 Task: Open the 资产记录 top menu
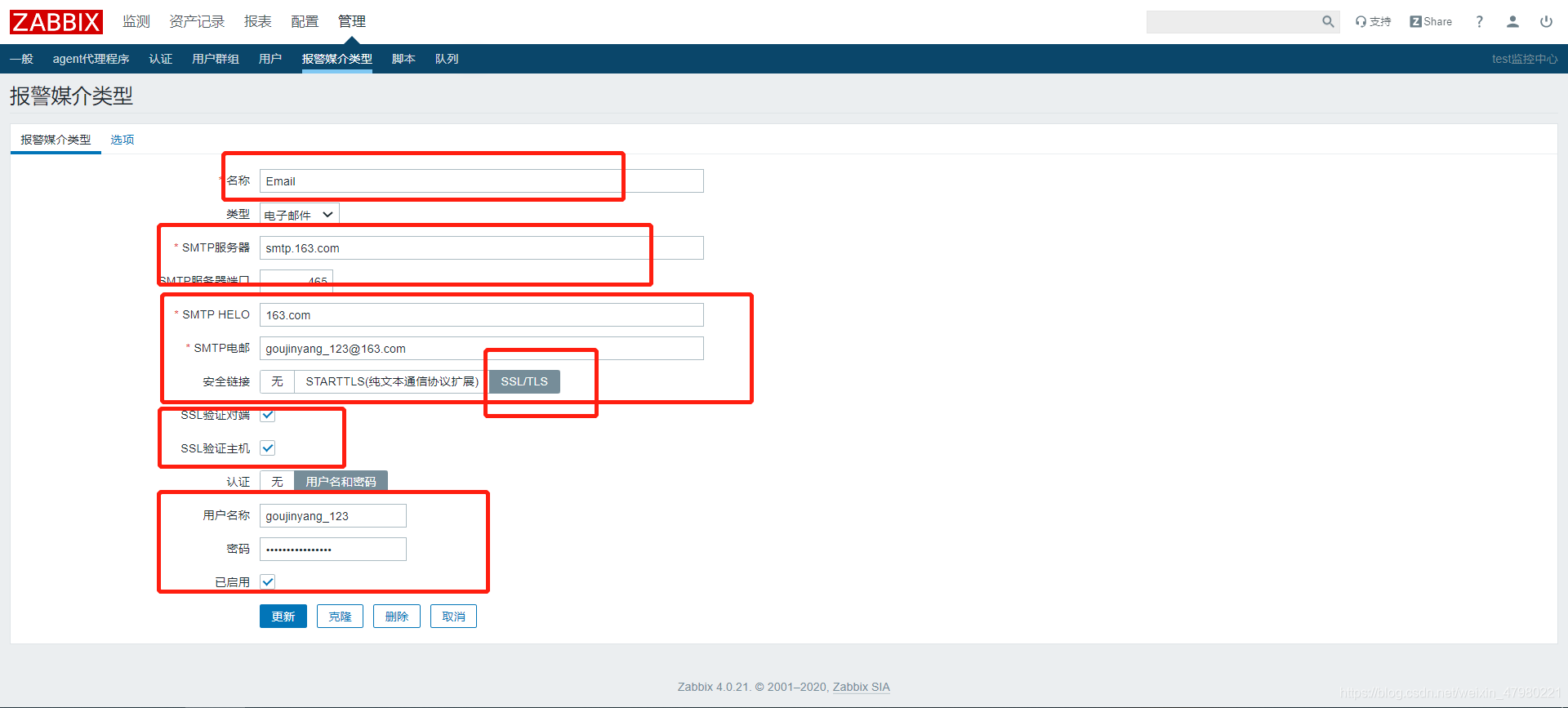(197, 22)
